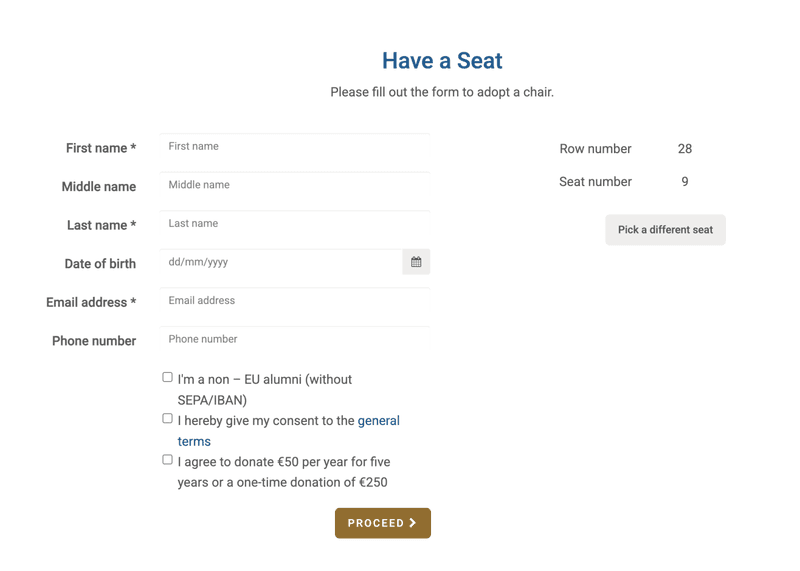Enable the €50 per year donation agreement
The image size is (800, 571).
pos(167,460)
